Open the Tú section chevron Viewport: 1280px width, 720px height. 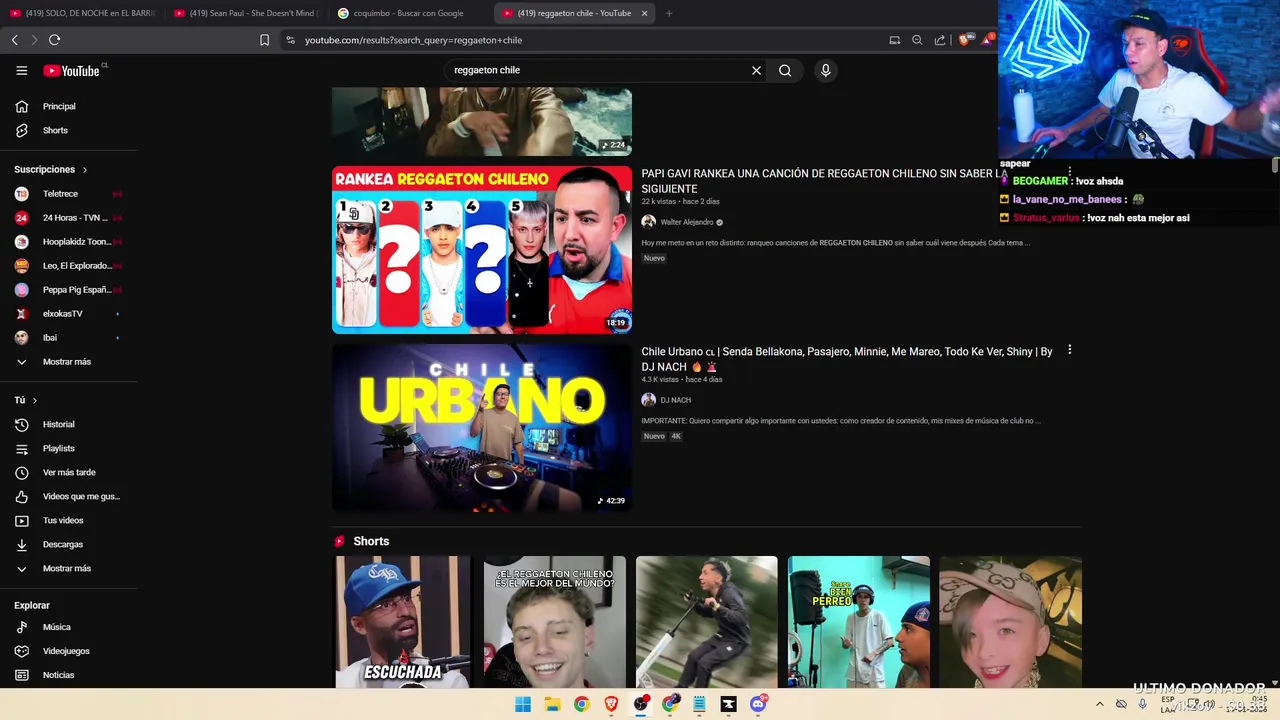(x=35, y=400)
